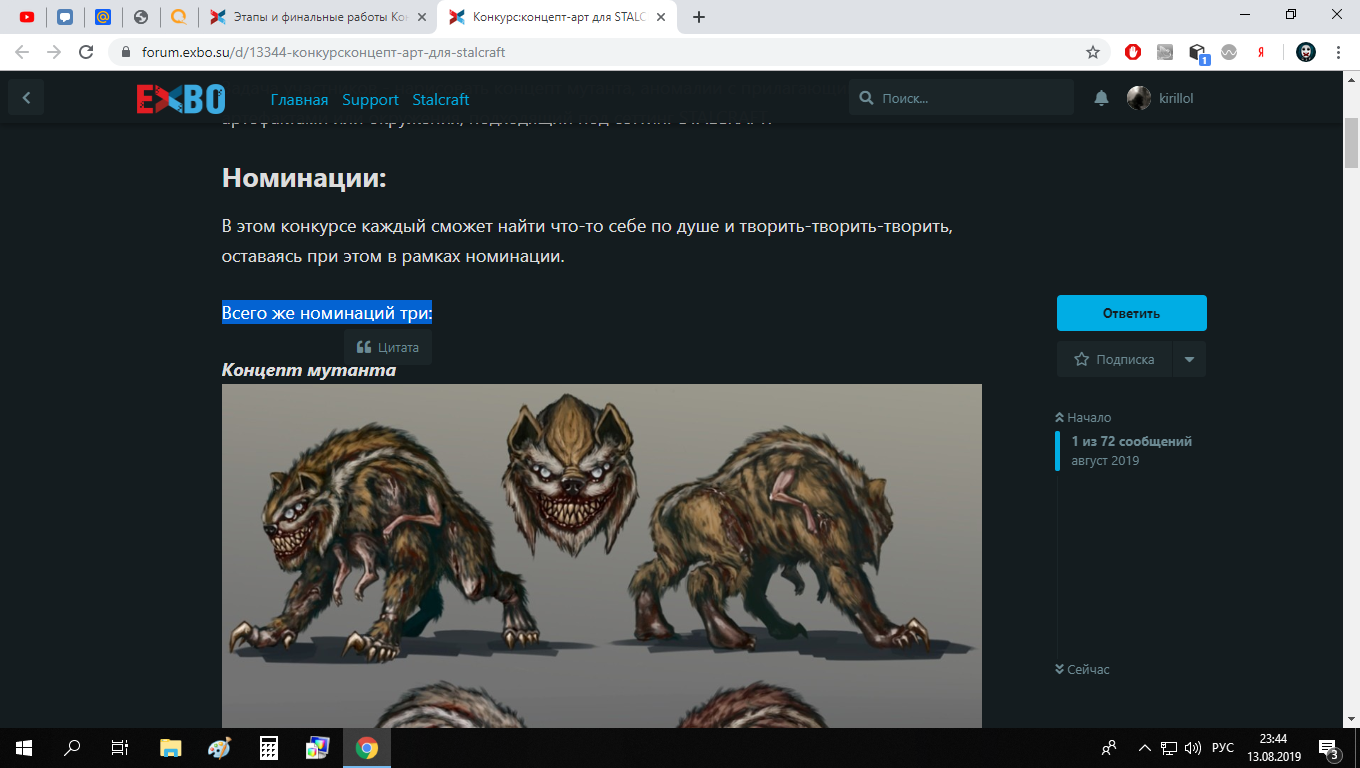
Task: Open the Support link
Action: (370, 99)
